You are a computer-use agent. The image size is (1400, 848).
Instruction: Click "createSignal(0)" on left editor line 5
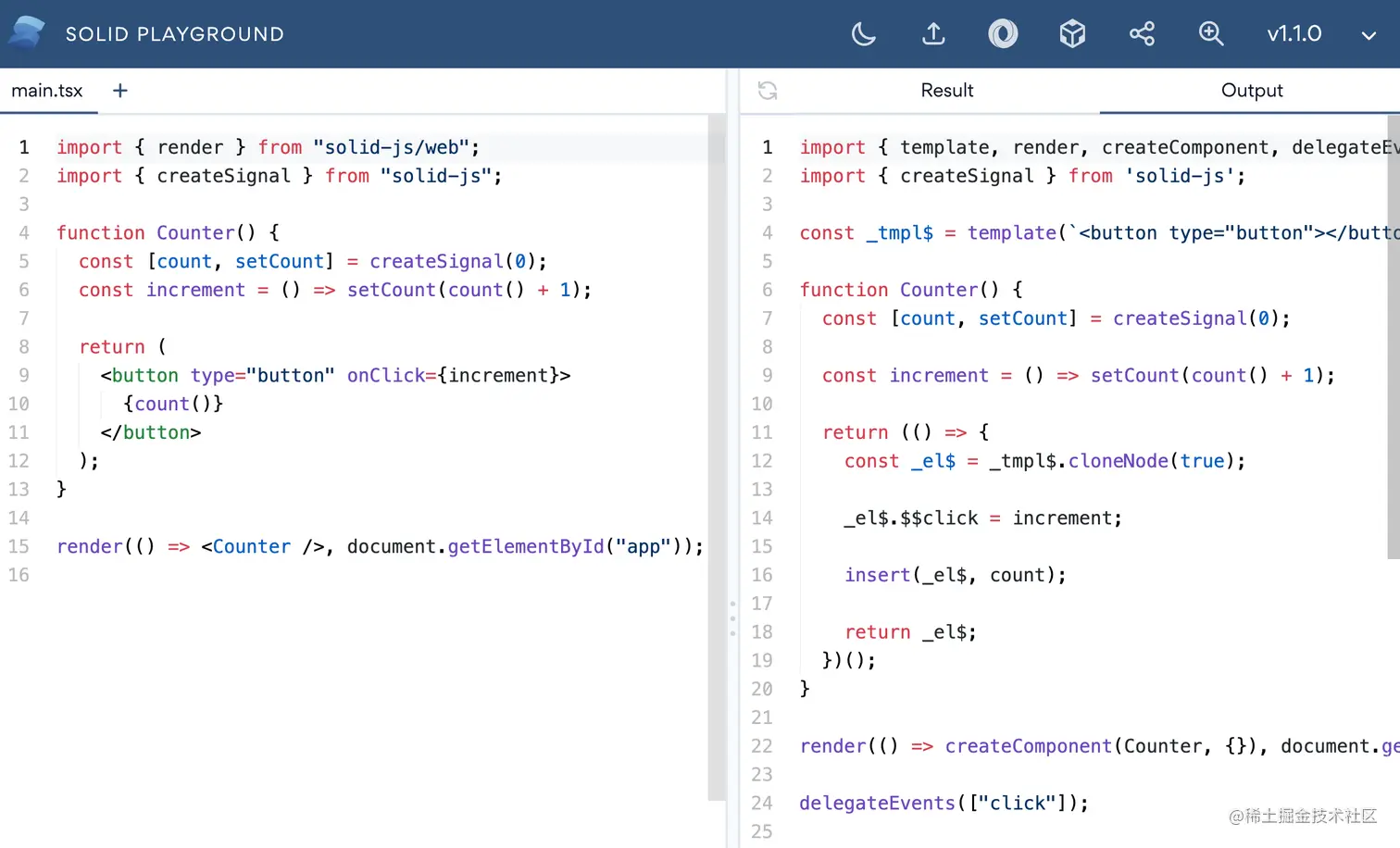pyautogui.click(x=453, y=262)
